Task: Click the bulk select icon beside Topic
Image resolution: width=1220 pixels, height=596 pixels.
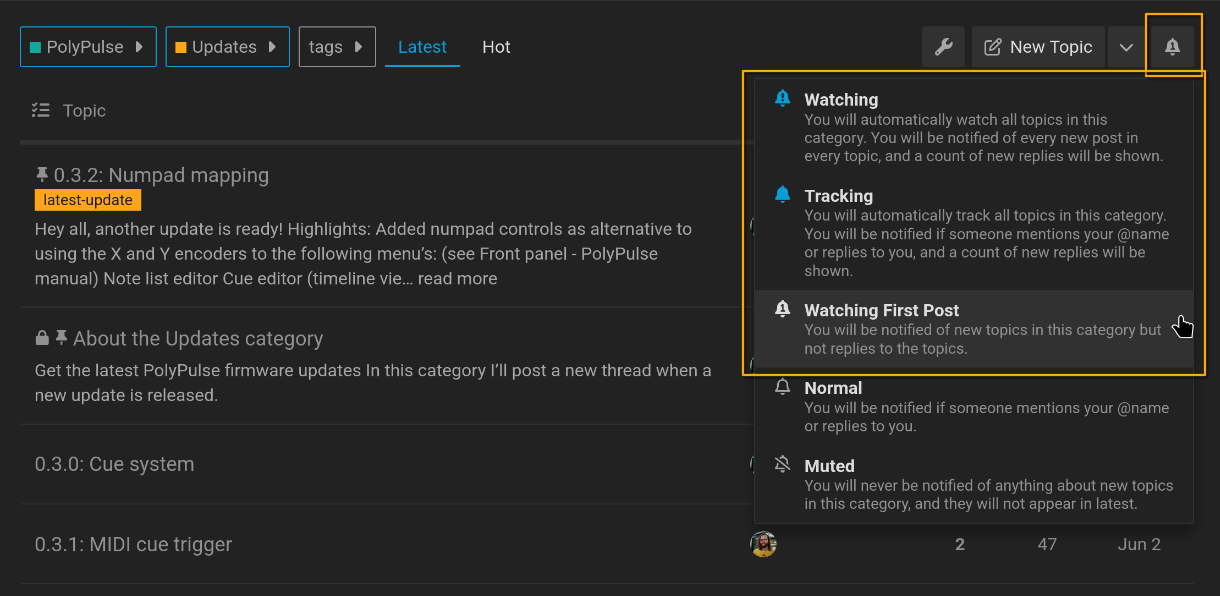Action: coord(41,110)
